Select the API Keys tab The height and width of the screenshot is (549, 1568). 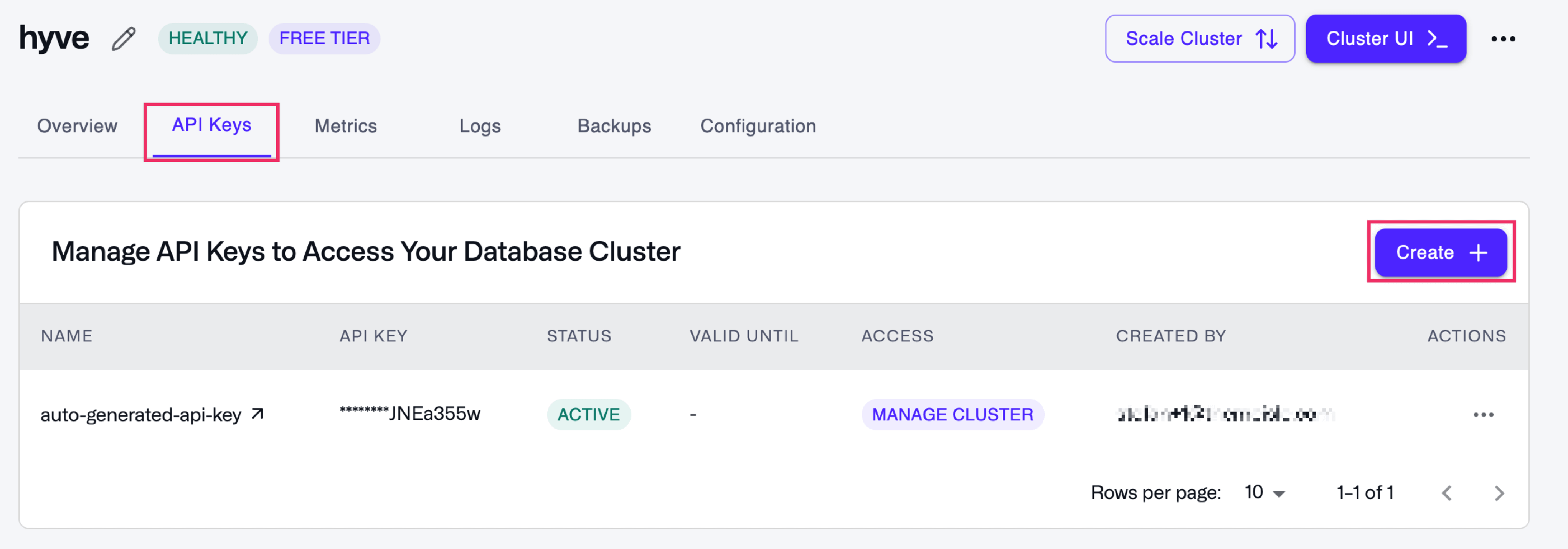click(x=211, y=125)
